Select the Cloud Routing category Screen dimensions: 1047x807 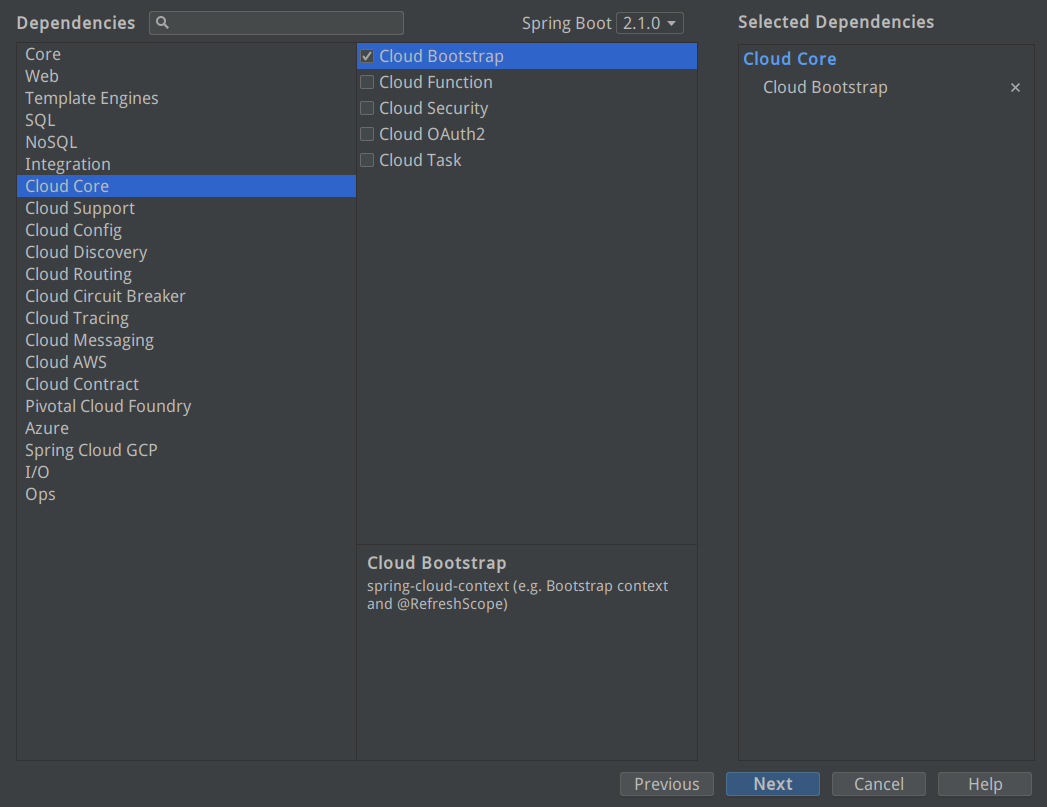pyautogui.click(x=186, y=274)
